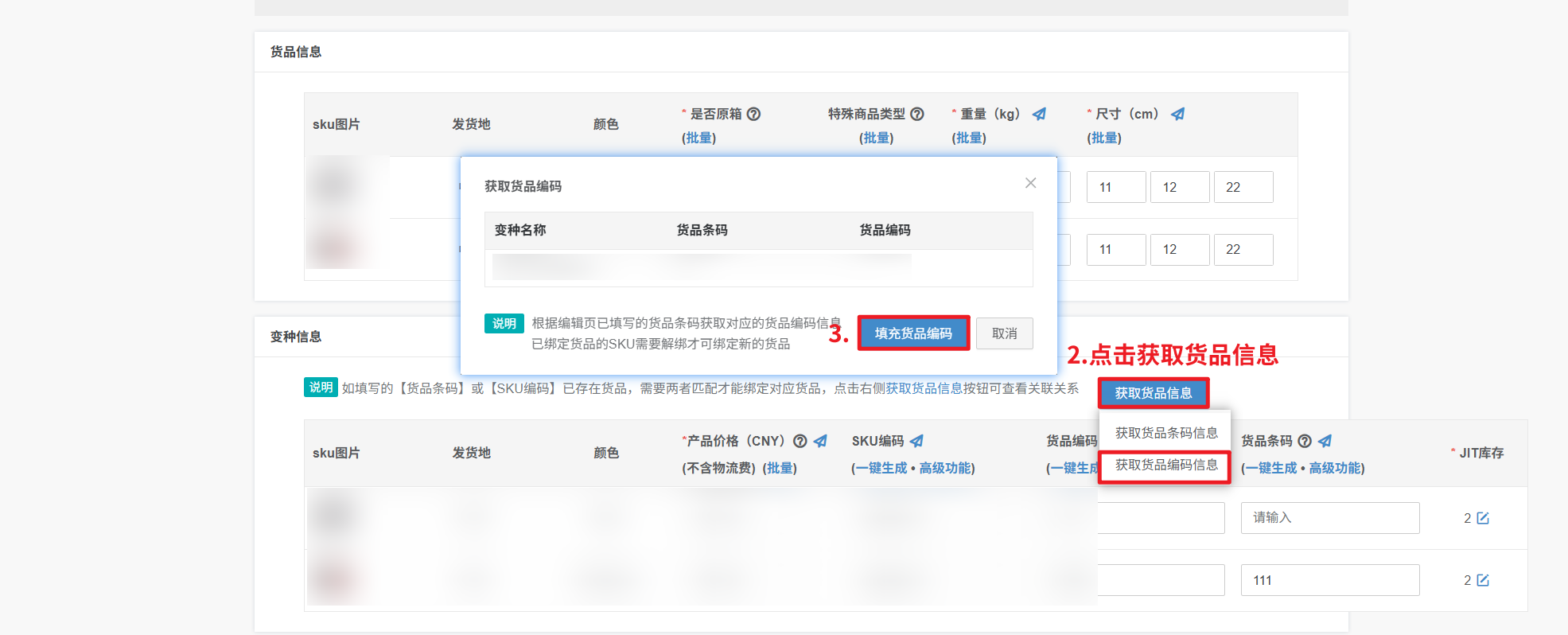Screen dimensions: 1568x635
Task: Focus the 请输入 货品条码 field
Action: point(1329,518)
